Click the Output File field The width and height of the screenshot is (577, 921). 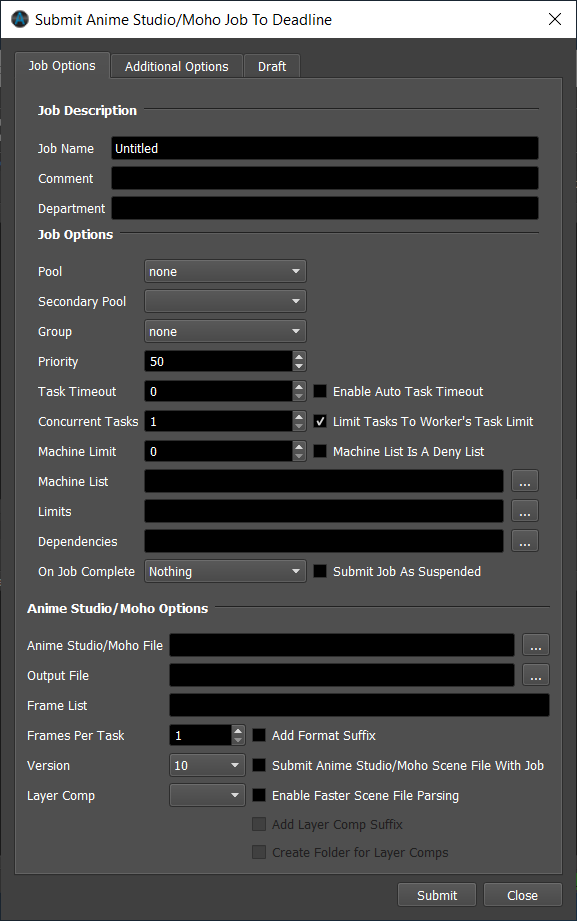click(342, 675)
